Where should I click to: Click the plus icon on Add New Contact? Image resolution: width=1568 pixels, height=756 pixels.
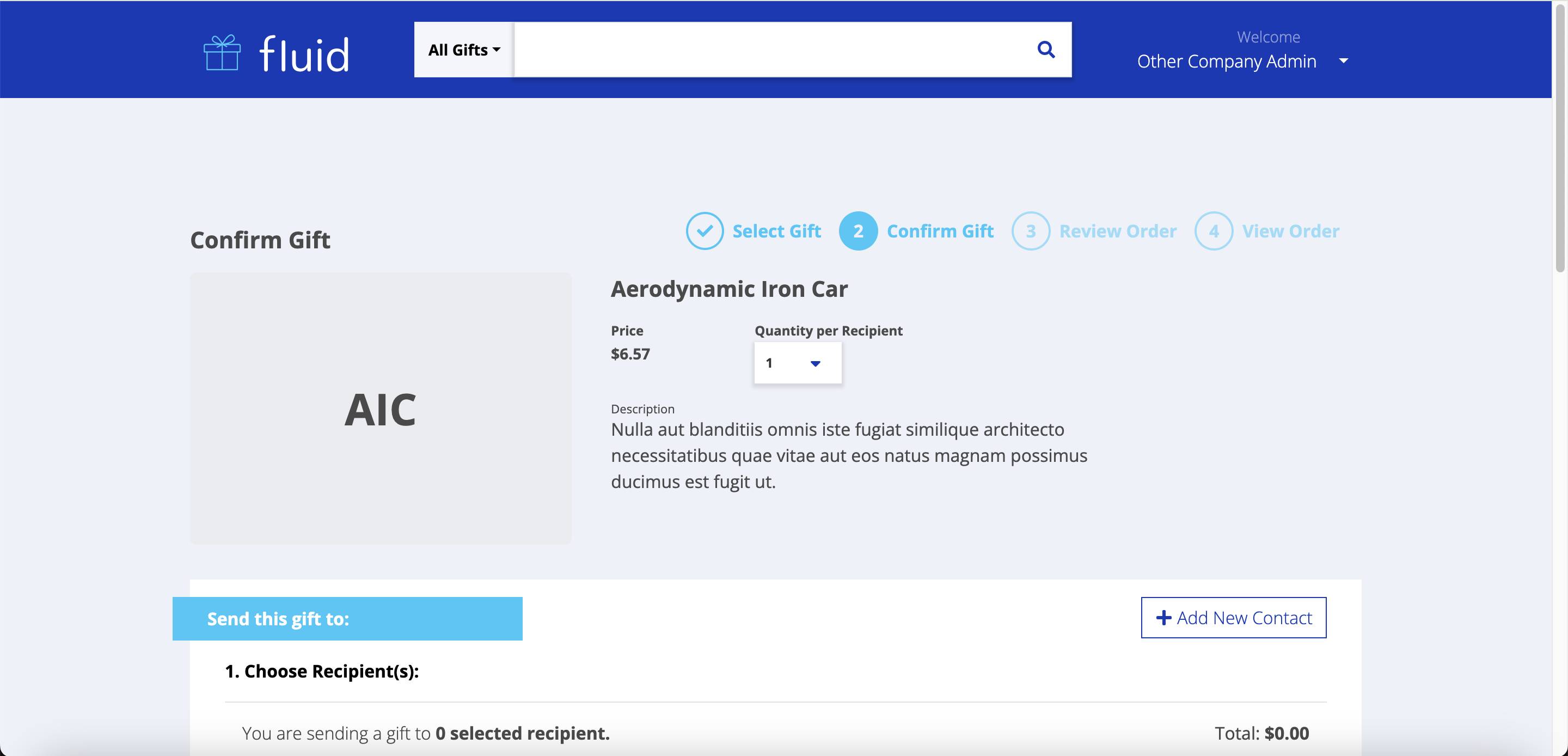pos(1163,618)
